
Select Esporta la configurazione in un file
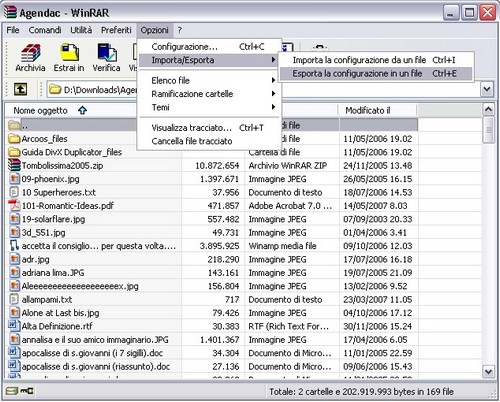tap(376, 73)
